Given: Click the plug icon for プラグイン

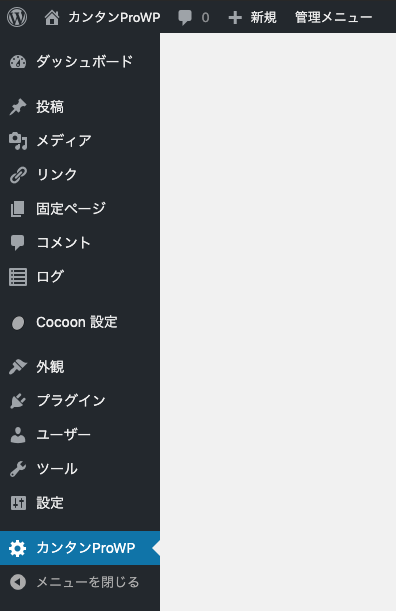Looking at the screenshot, I should tap(18, 401).
